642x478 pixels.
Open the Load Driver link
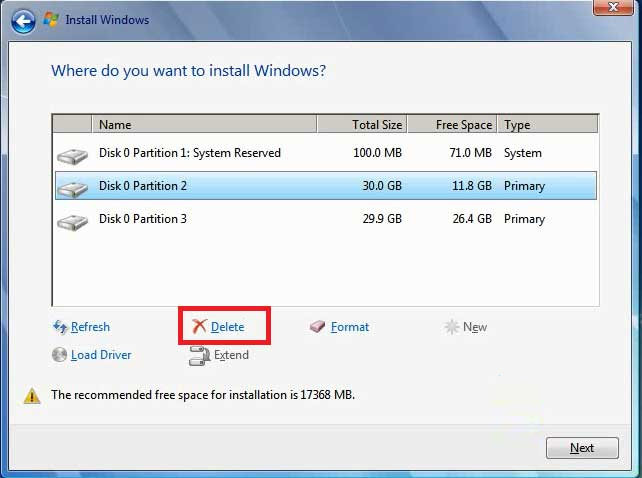101,355
